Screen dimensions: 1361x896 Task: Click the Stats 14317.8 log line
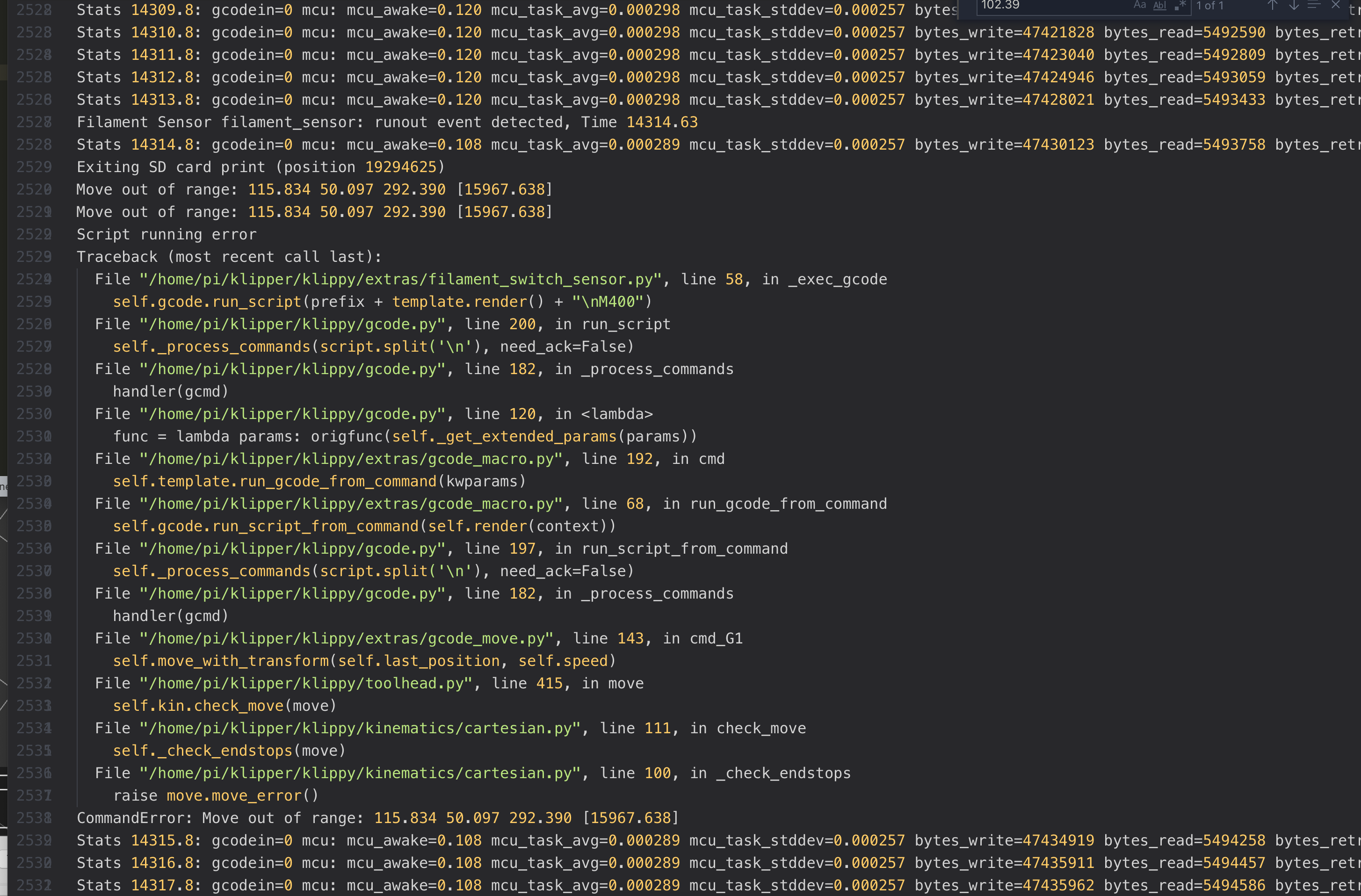pos(719,885)
